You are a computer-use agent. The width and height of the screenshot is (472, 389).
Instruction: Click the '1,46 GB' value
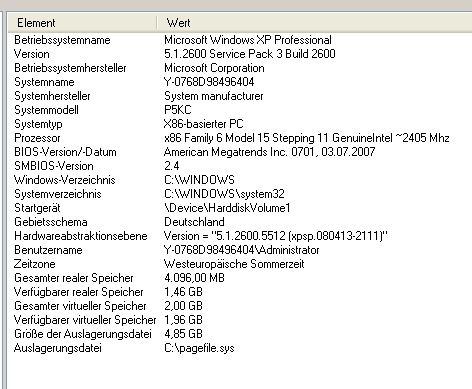coord(183,292)
